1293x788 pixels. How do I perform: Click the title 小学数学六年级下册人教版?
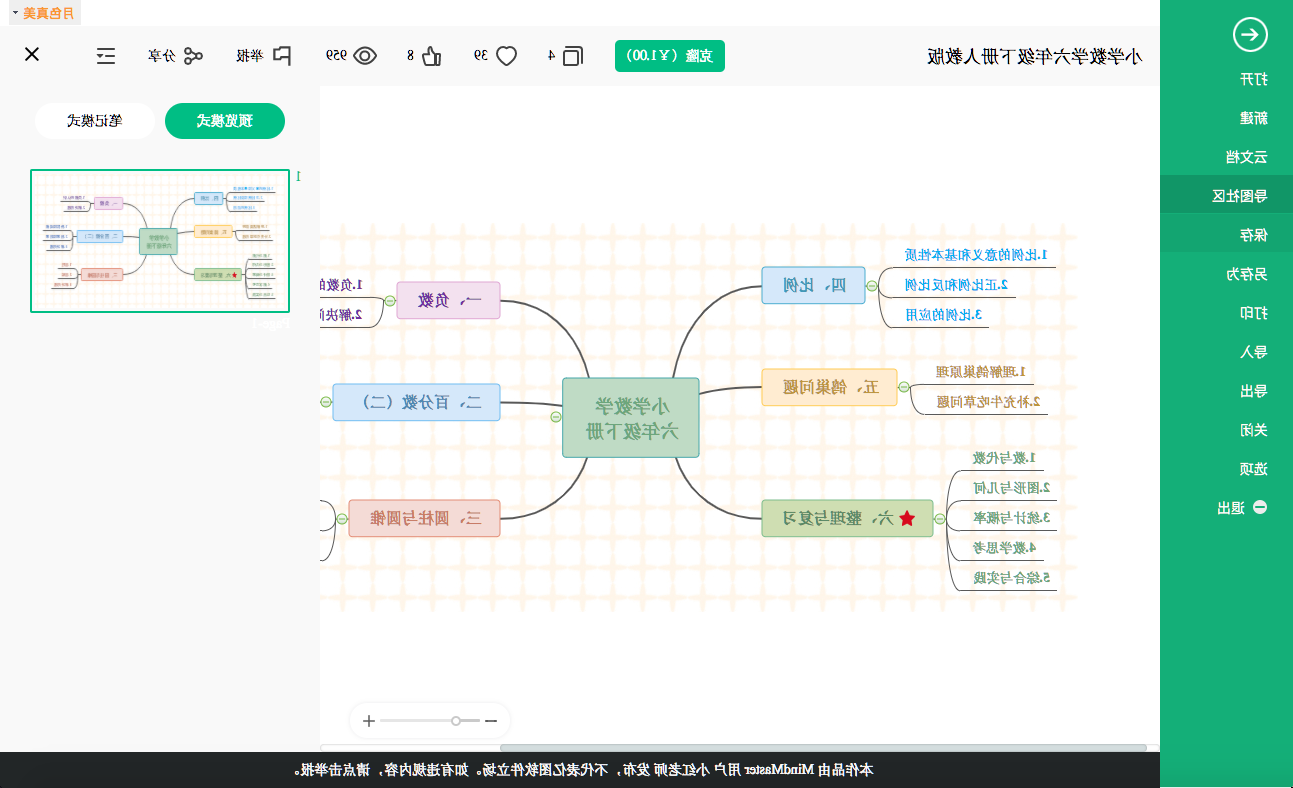[x=1034, y=56]
